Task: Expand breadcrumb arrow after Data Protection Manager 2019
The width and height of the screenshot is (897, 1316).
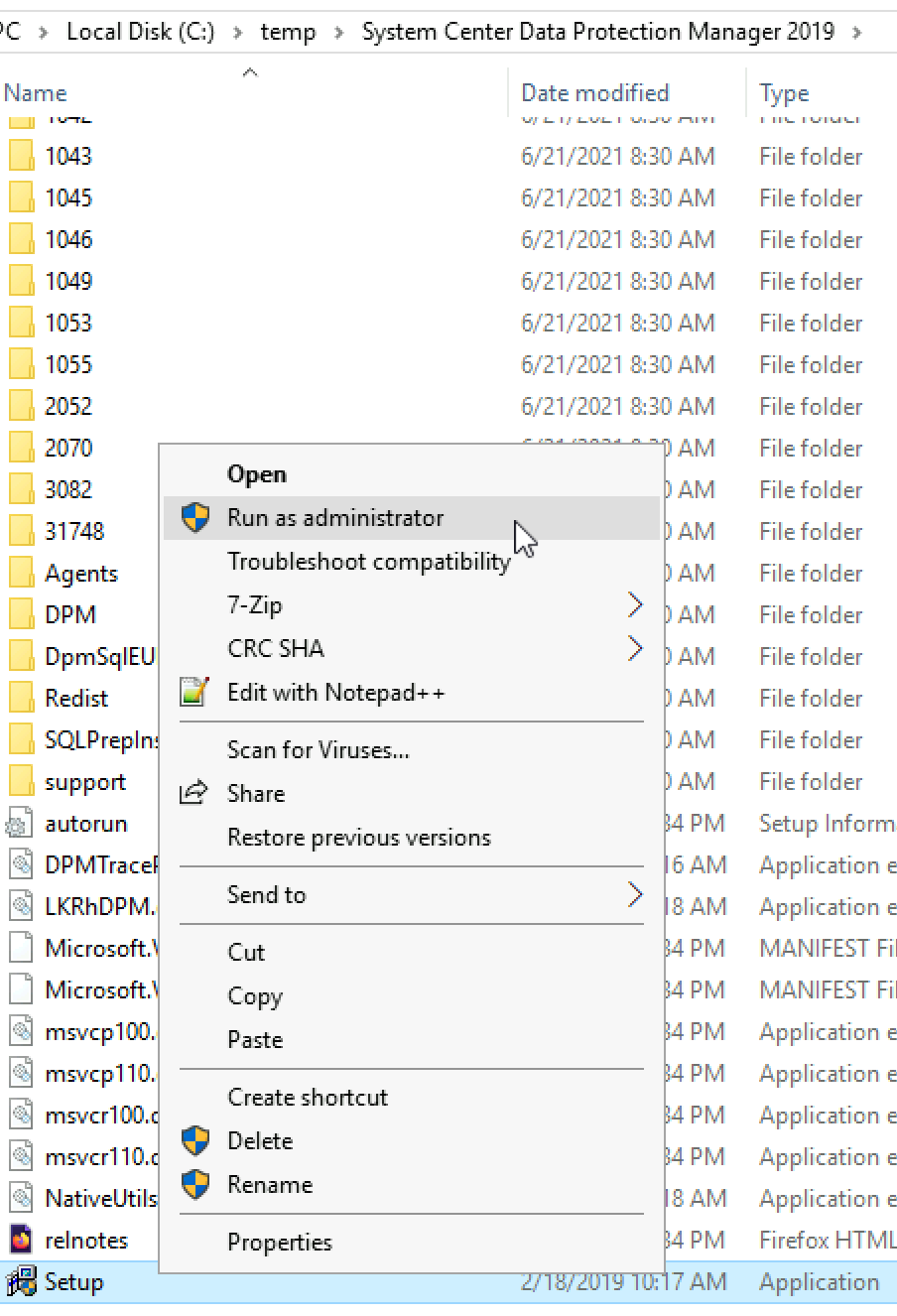Action: 857,33
